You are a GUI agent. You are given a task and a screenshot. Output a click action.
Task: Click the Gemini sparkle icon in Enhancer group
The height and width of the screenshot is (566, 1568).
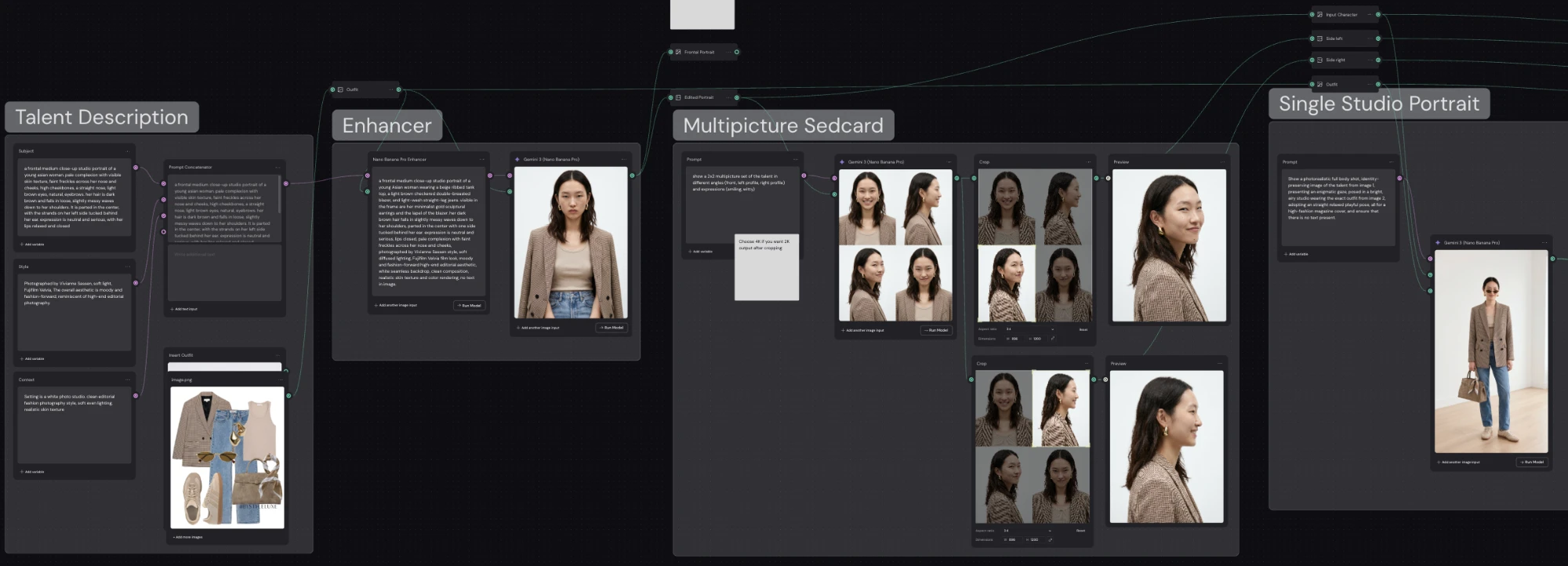pyautogui.click(x=517, y=160)
